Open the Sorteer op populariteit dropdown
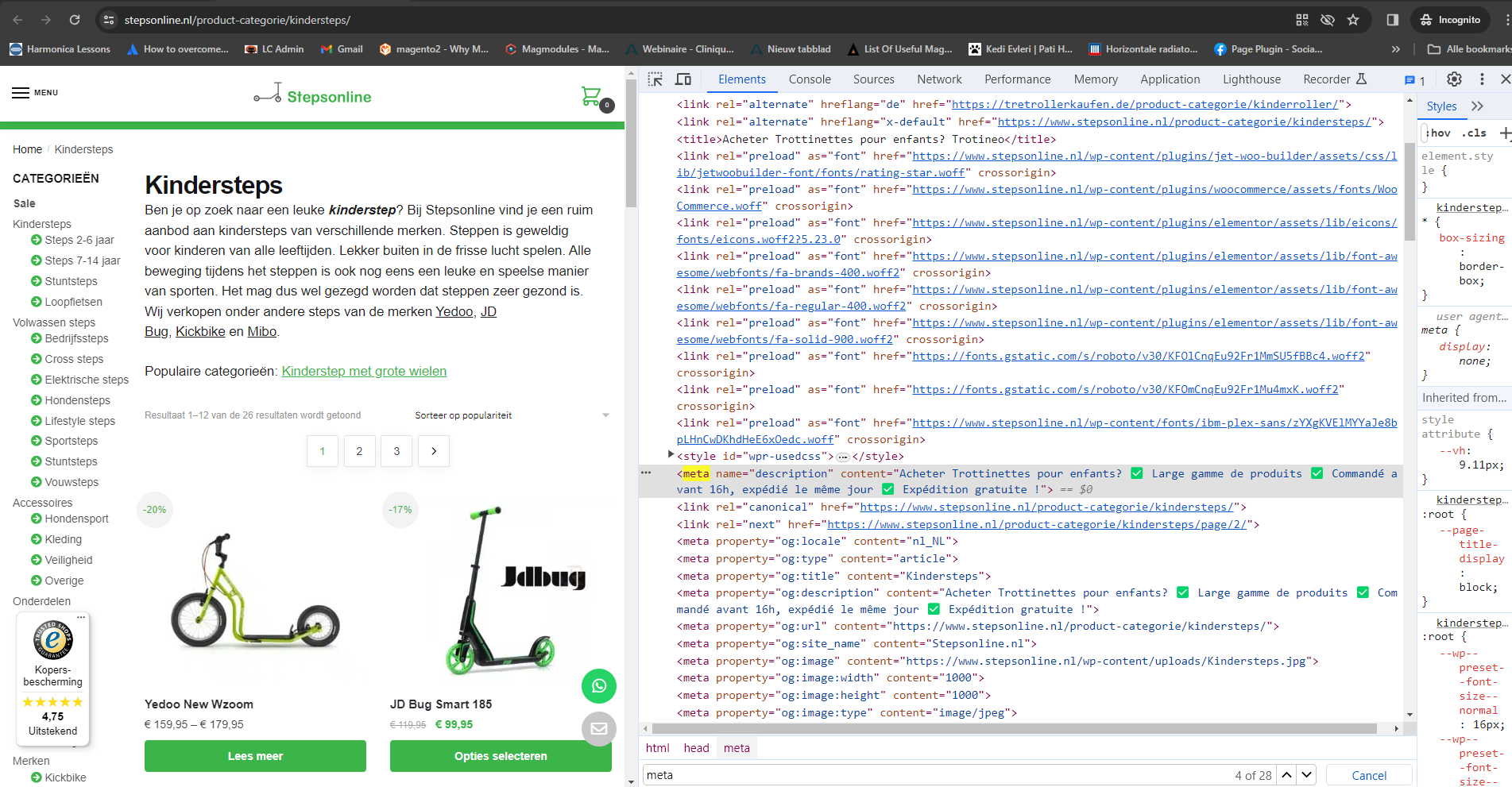 pos(512,415)
